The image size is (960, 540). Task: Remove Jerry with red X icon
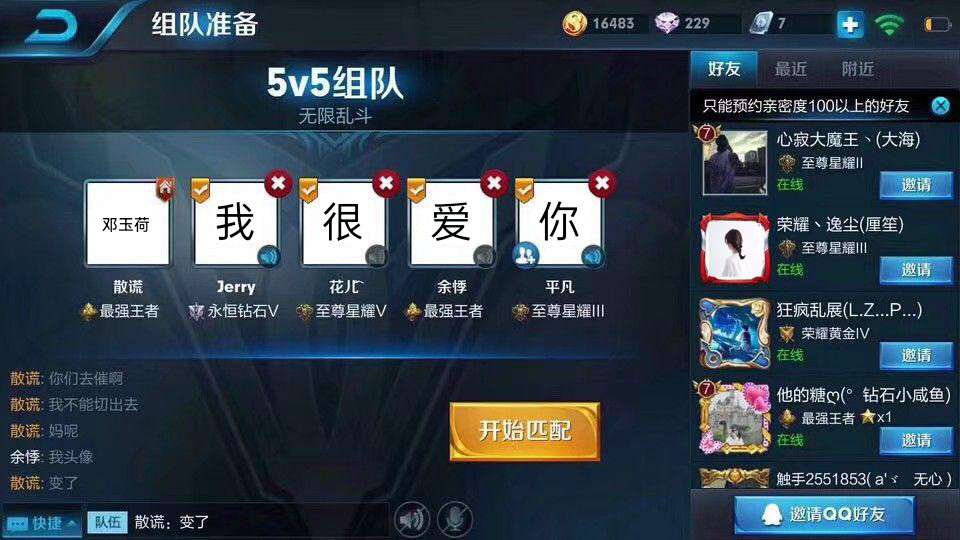pos(279,183)
